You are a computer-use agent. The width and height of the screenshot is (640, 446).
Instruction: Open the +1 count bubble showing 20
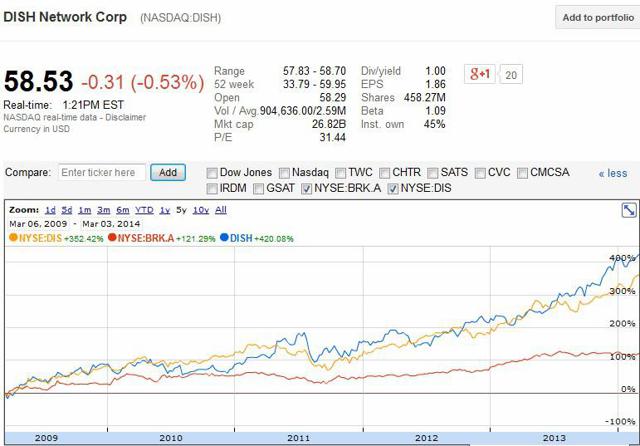tap(511, 75)
